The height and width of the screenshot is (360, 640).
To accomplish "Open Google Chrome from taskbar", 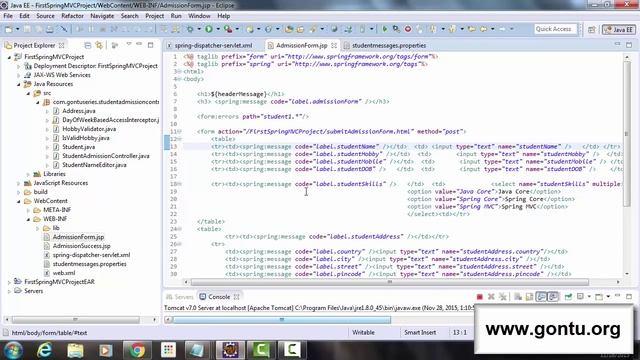I will coord(137,350).
